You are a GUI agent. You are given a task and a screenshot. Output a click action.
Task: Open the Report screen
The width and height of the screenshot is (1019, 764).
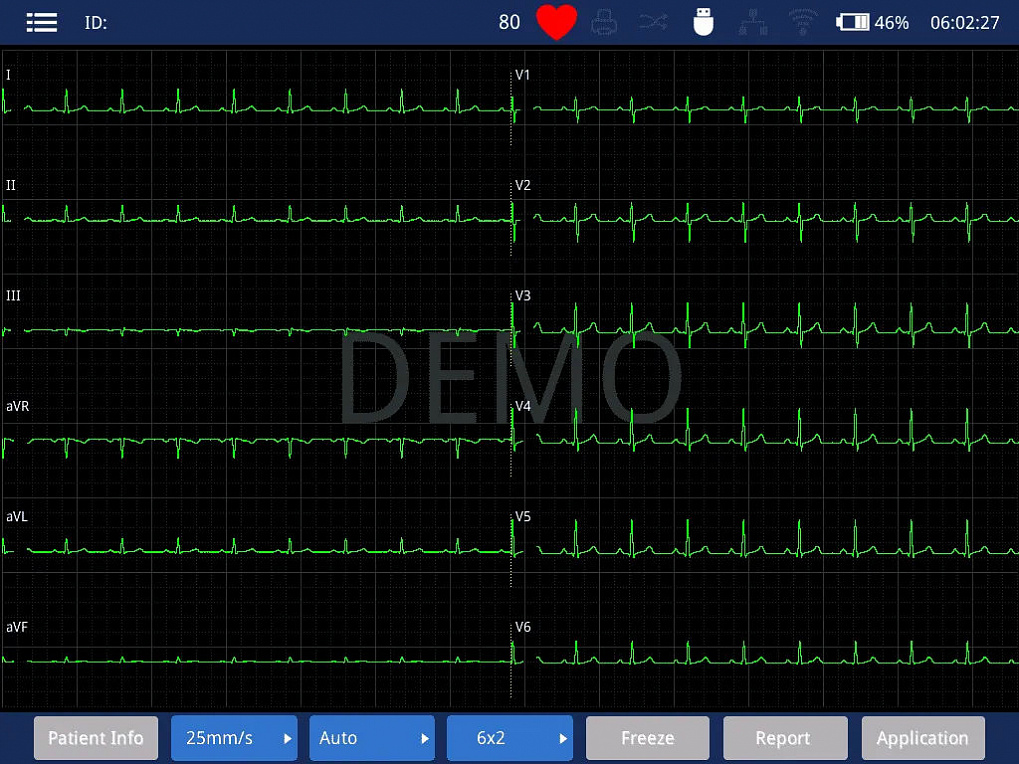(785, 738)
